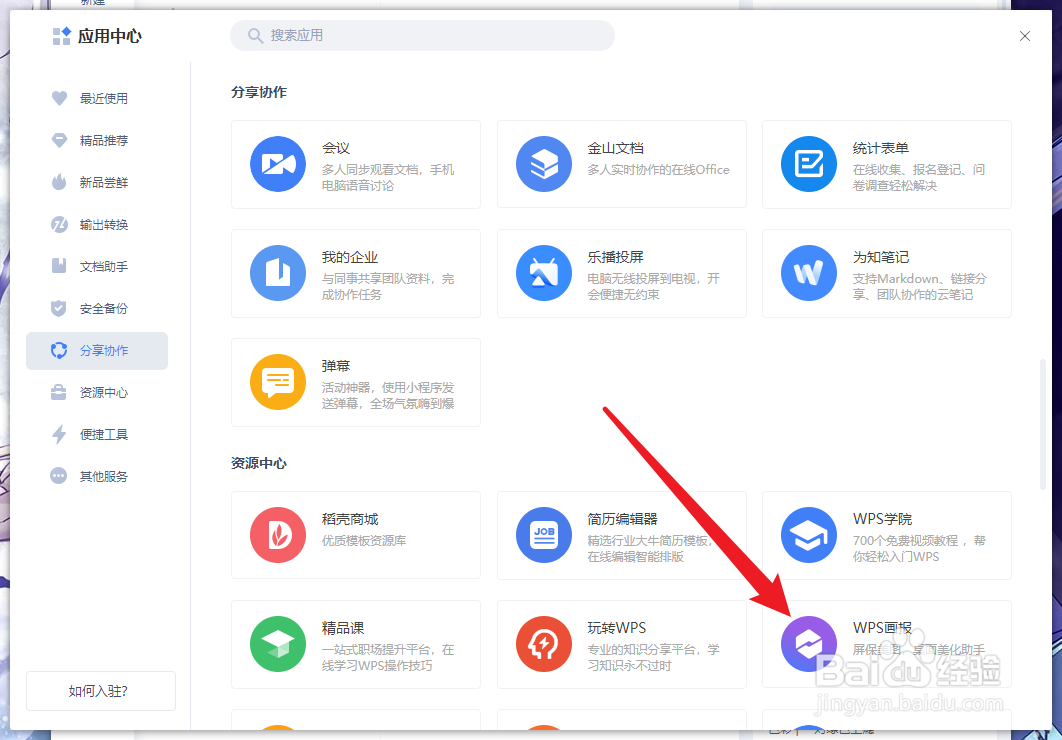Launch the 我的企业 app icon
1062x740 pixels.
278,273
